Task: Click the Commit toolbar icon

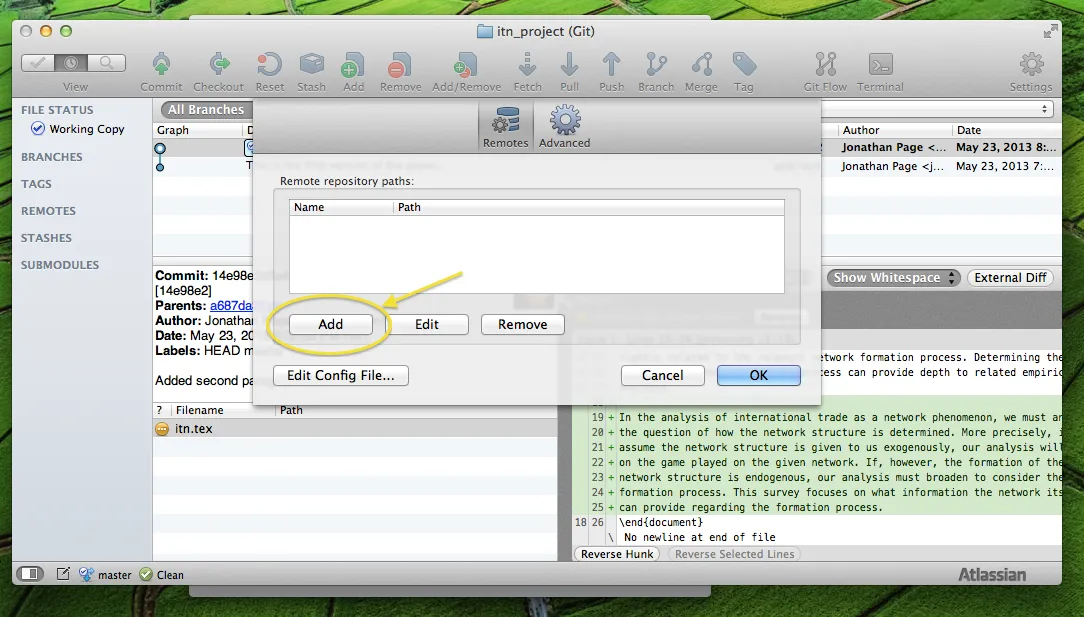Action: pyautogui.click(x=161, y=66)
